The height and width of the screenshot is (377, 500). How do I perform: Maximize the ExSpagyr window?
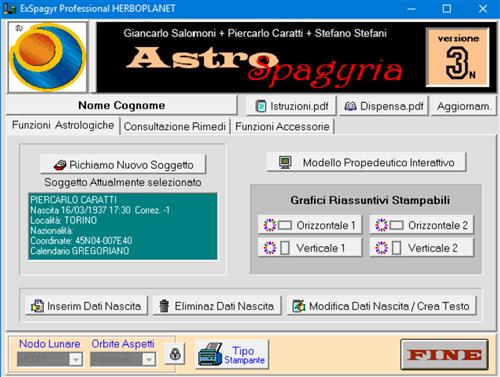tap(447, 9)
